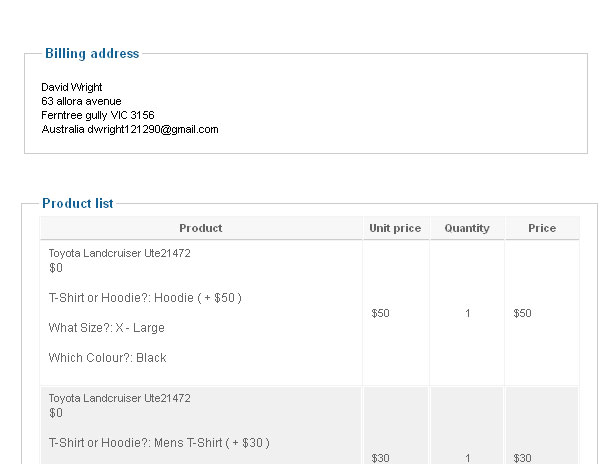Screen dimensions: 608x469
Task: Click the 63 allora avenue line
Action: tap(81, 101)
